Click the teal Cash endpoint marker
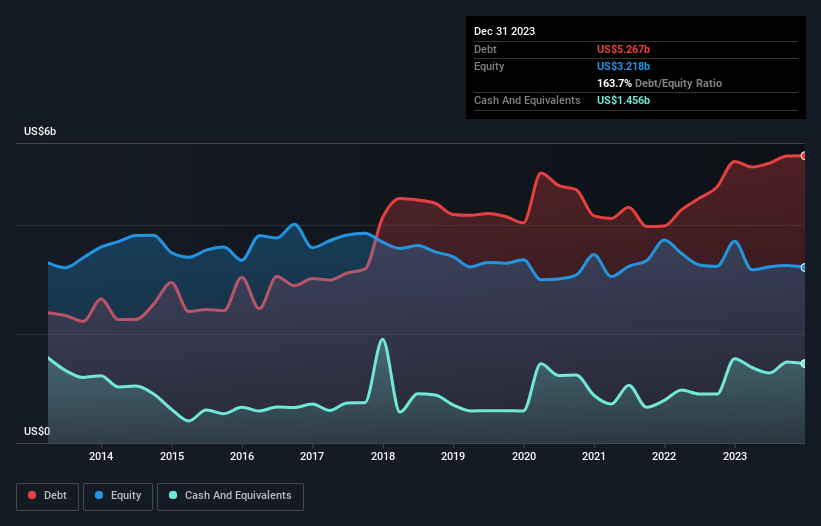This screenshot has width=821, height=526. tap(804, 363)
